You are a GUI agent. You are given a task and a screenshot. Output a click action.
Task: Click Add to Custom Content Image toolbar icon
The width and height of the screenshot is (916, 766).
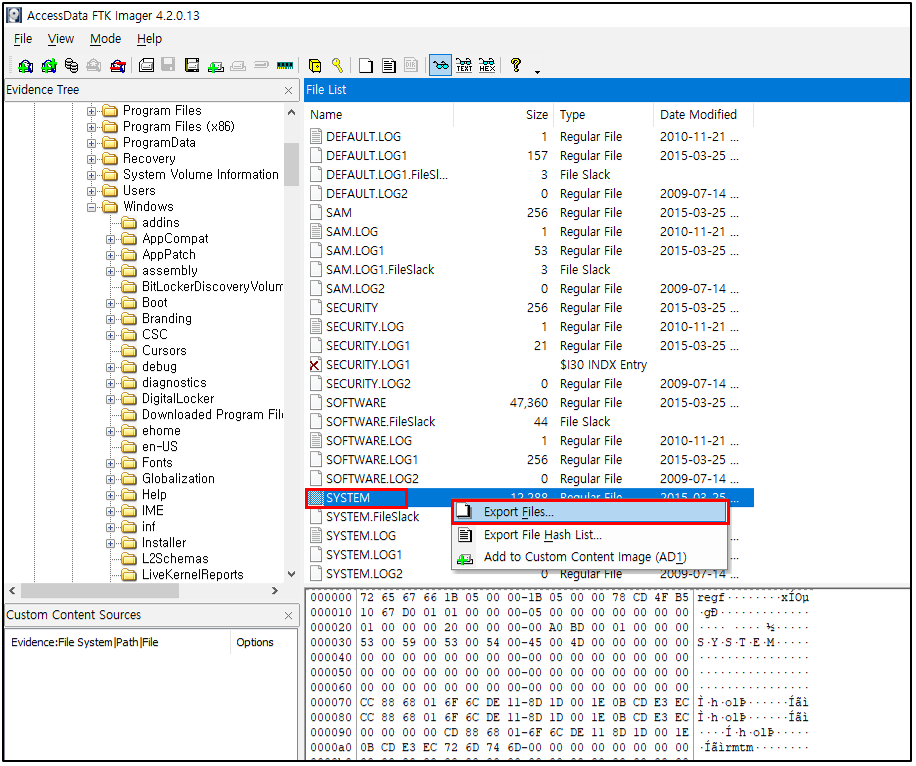coord(215,65)
